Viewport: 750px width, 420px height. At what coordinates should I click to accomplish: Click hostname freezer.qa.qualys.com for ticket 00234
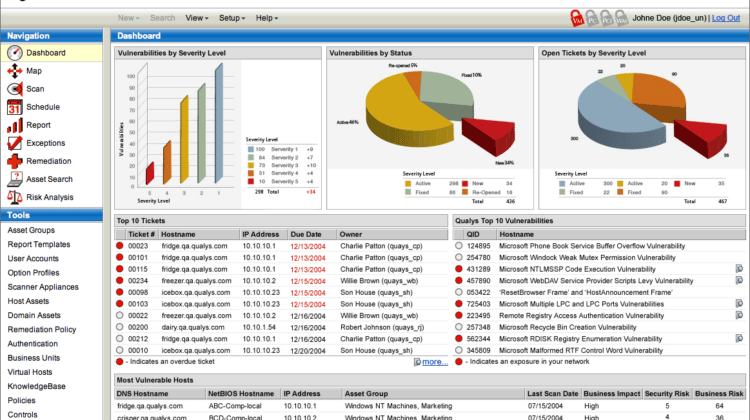click(x=196, y=281)
